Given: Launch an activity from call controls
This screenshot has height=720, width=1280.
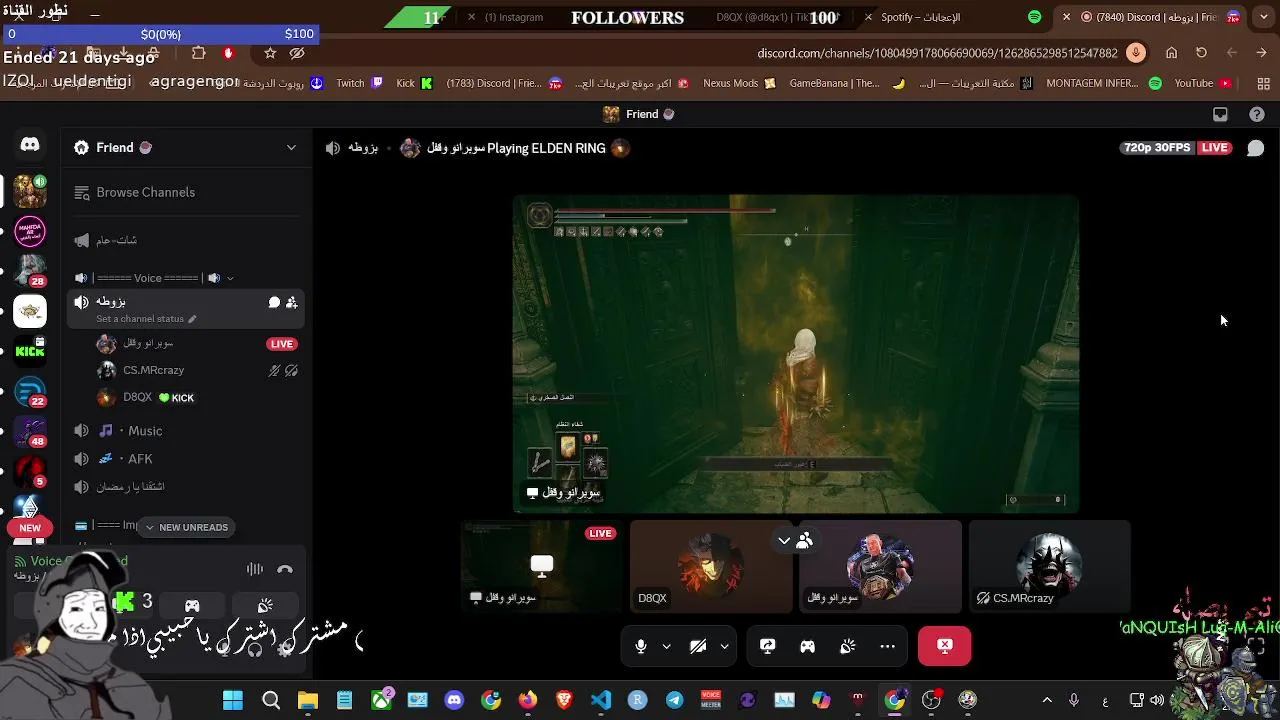Looking at the screenshot, I should [x=807, y=646].
